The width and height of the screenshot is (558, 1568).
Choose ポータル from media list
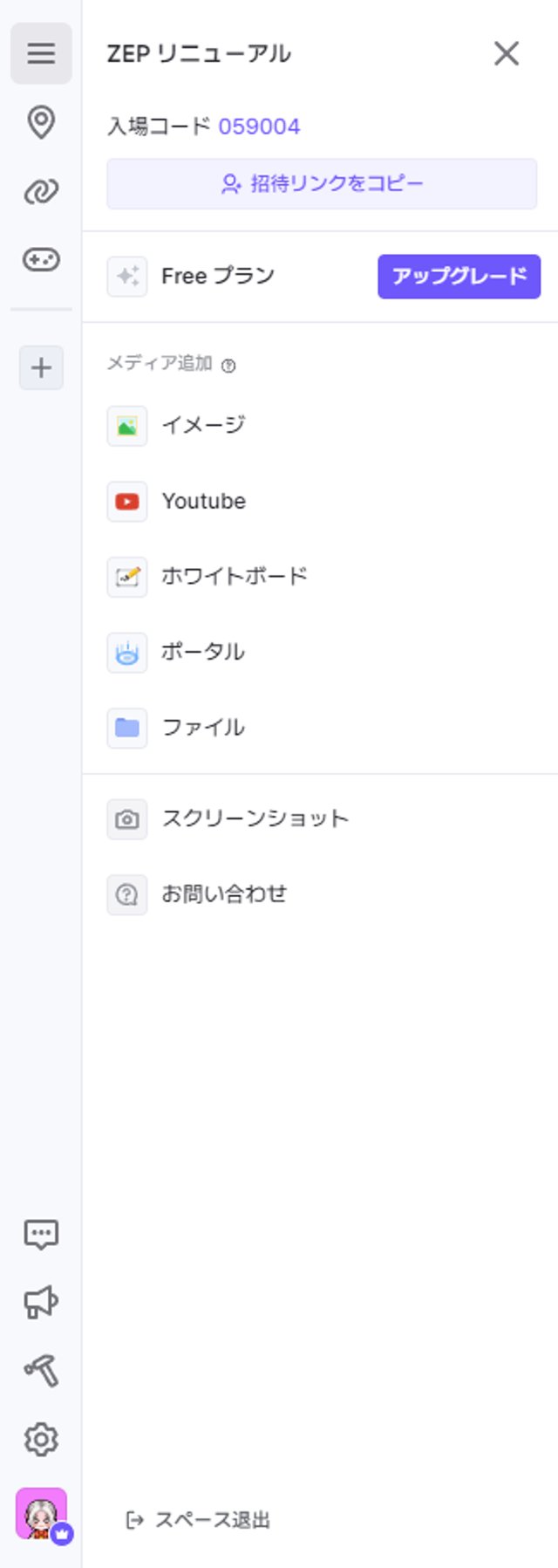pyautogui.click(x=202, y=652)
